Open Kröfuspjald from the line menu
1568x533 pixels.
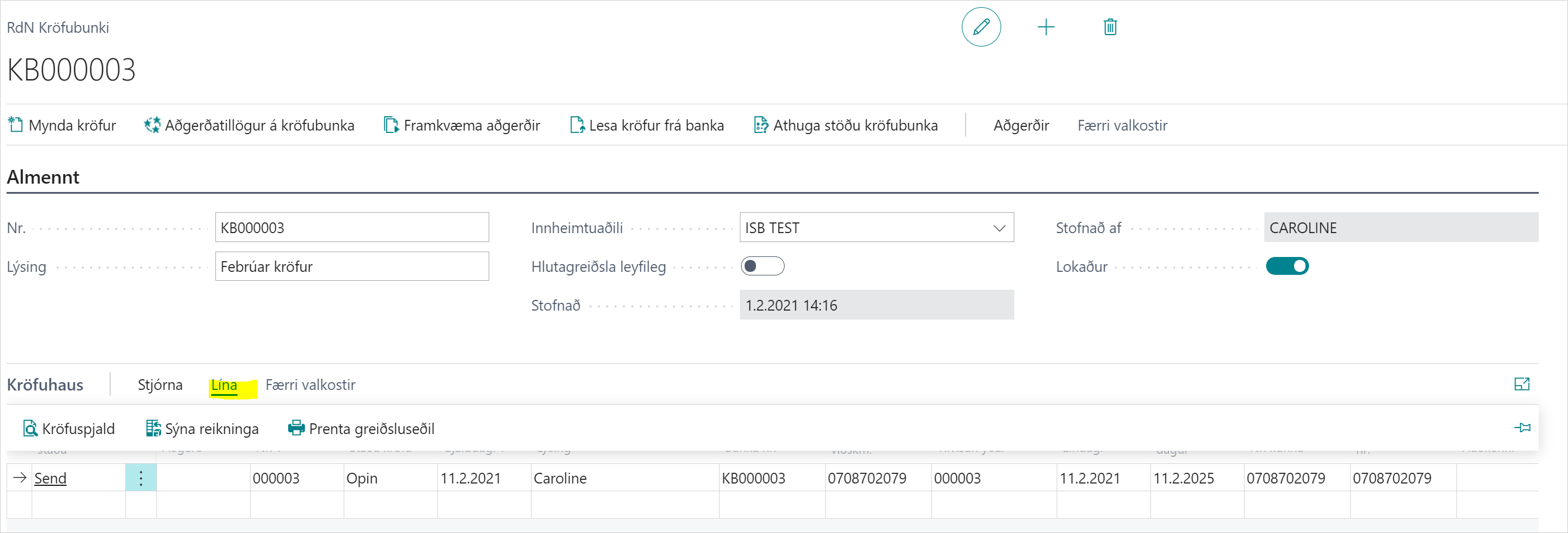click(x=69, y=429)
